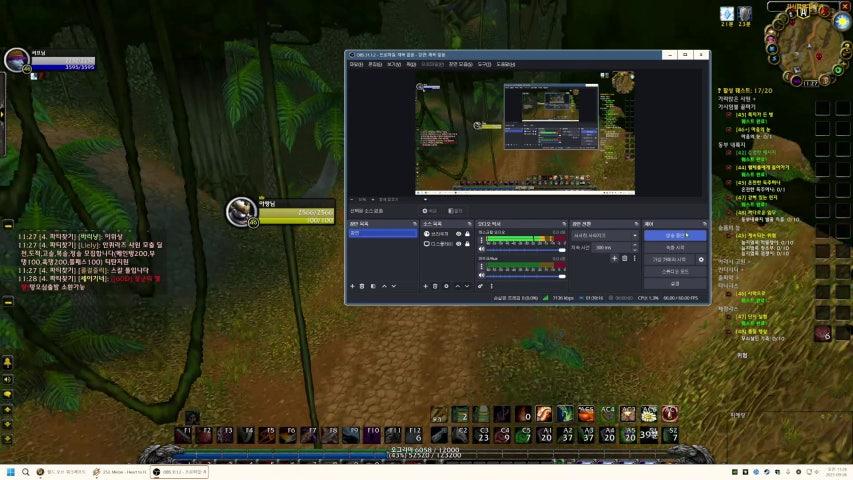Open the Windows Start button on taskbar
The height and width of the screenshot is (480, 853).
pos(10,472)
